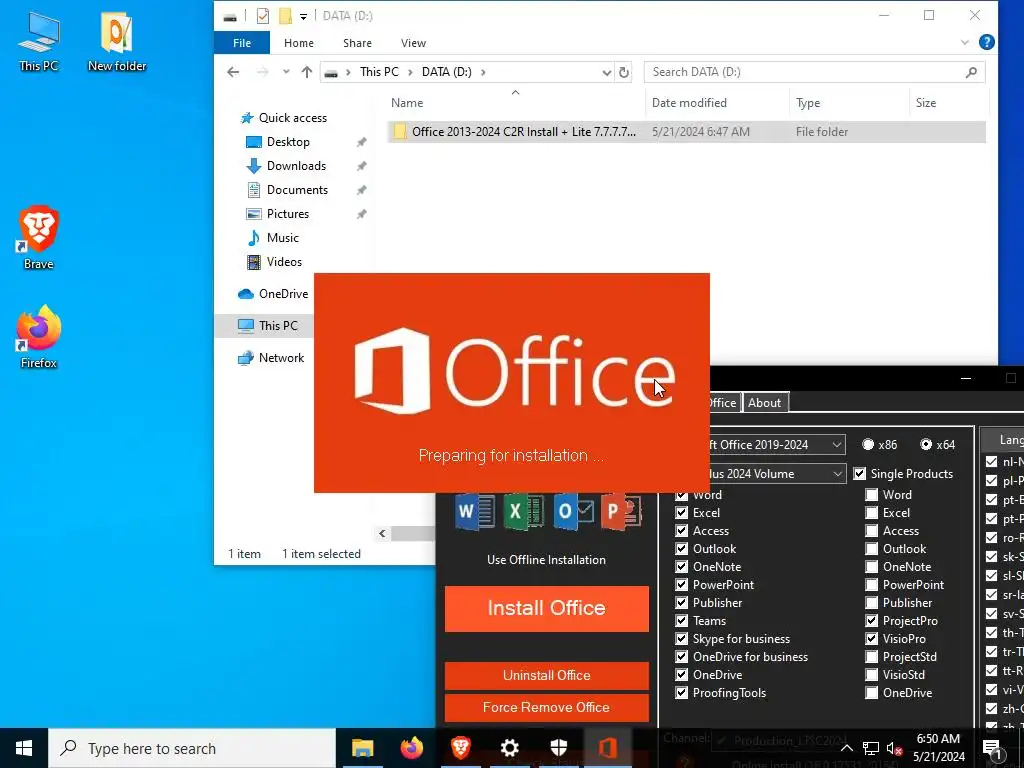Open the About tab in installer
The width and height of the screenshot is (1024, 768).
coord(765,403)
